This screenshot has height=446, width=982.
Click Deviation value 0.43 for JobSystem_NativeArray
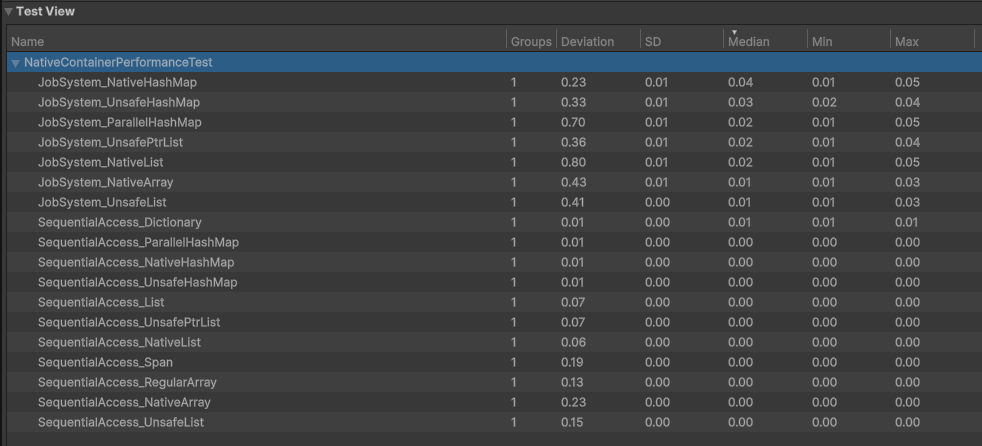[x=573, y=182]
